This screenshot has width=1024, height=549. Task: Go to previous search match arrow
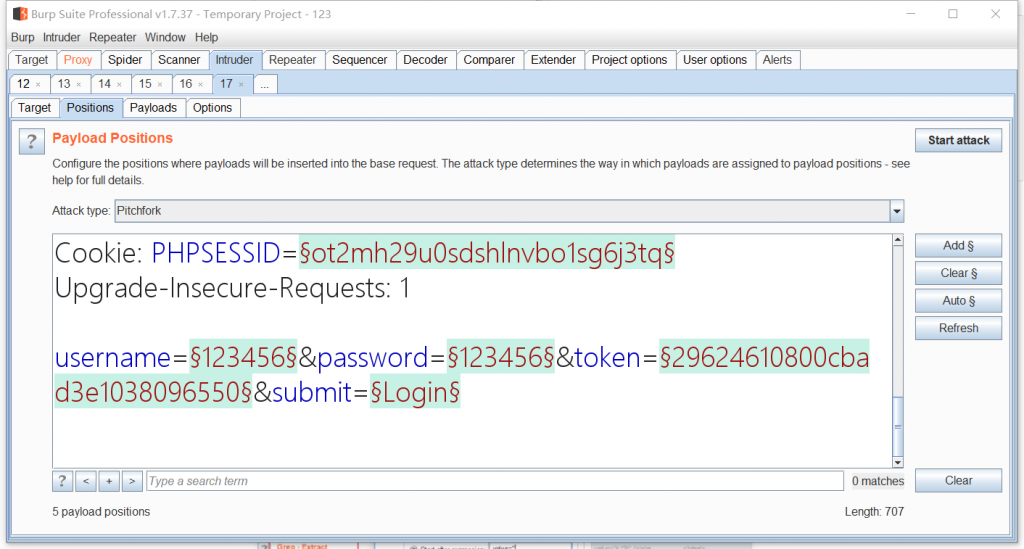click(86, 481)
